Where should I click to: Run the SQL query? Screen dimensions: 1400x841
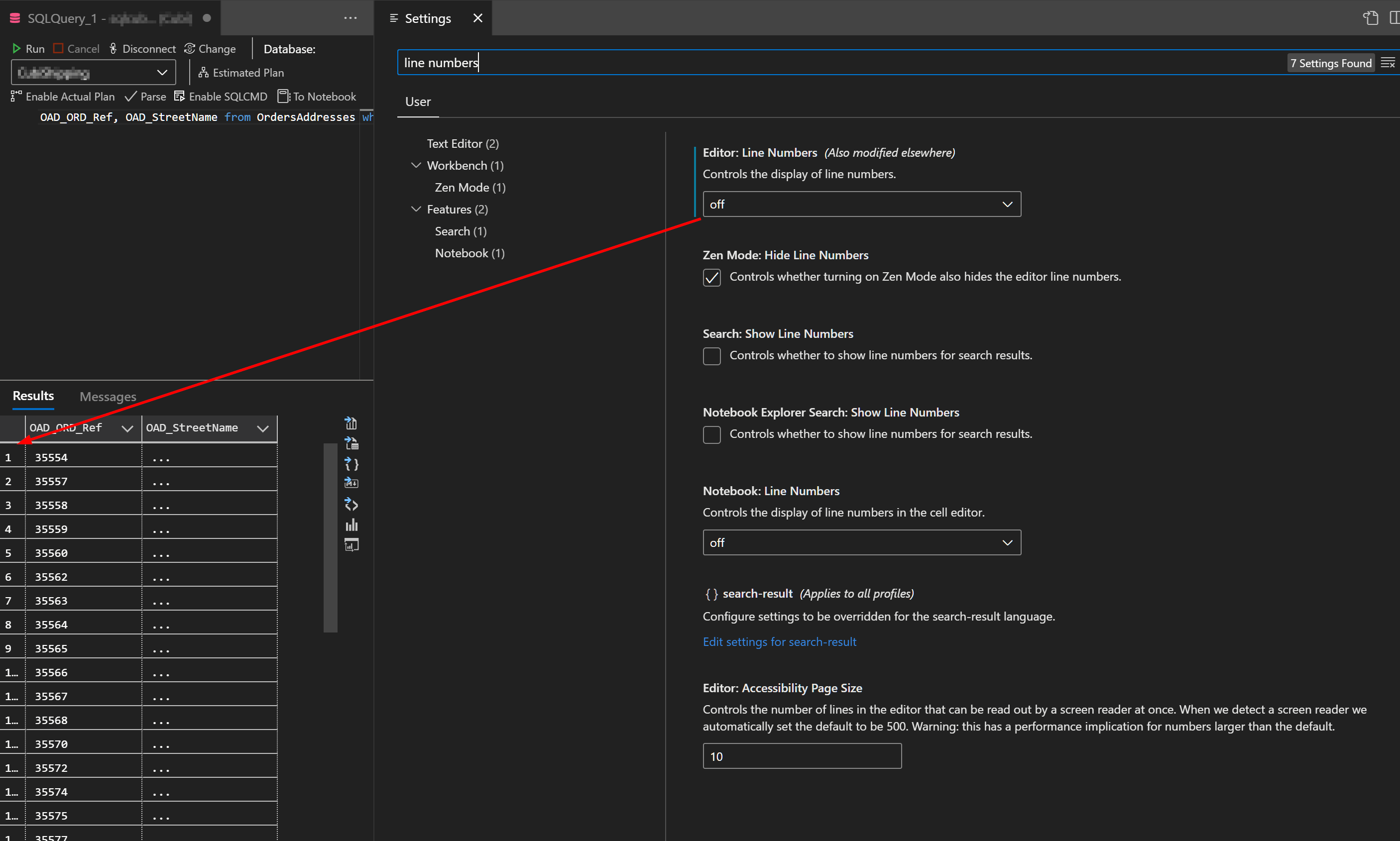28,49
